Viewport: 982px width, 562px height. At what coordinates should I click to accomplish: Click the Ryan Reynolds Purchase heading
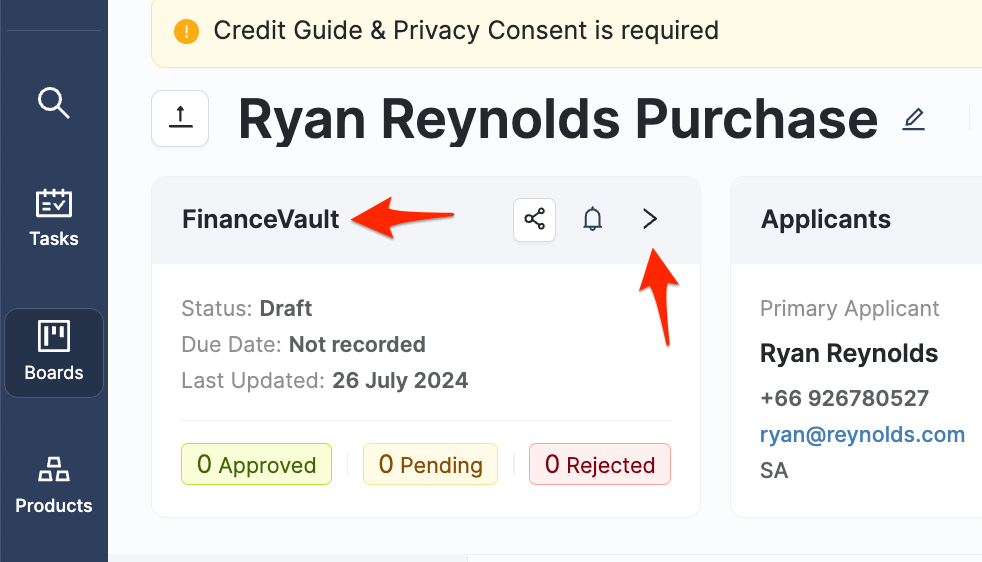(557, 120)
